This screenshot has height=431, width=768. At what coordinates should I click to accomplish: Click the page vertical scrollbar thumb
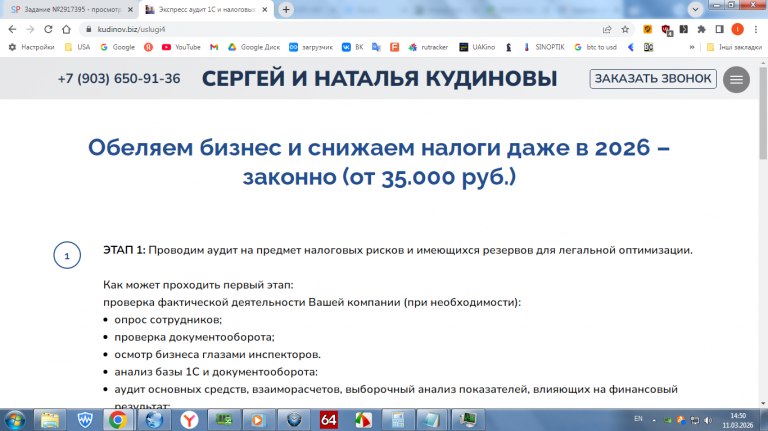tap(763, 113)
